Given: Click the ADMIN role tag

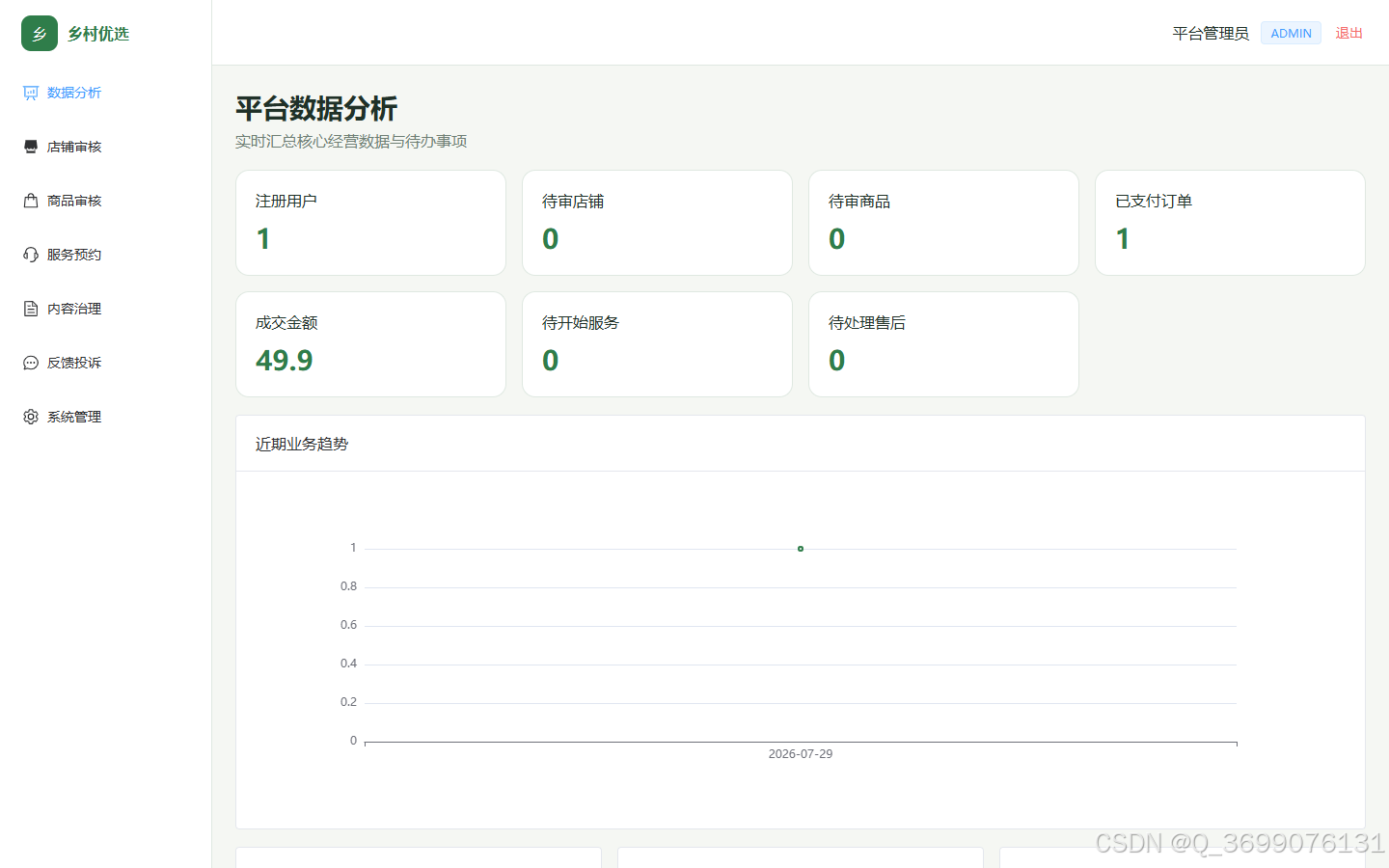Looking at the screenshot, I should 1291,33.
